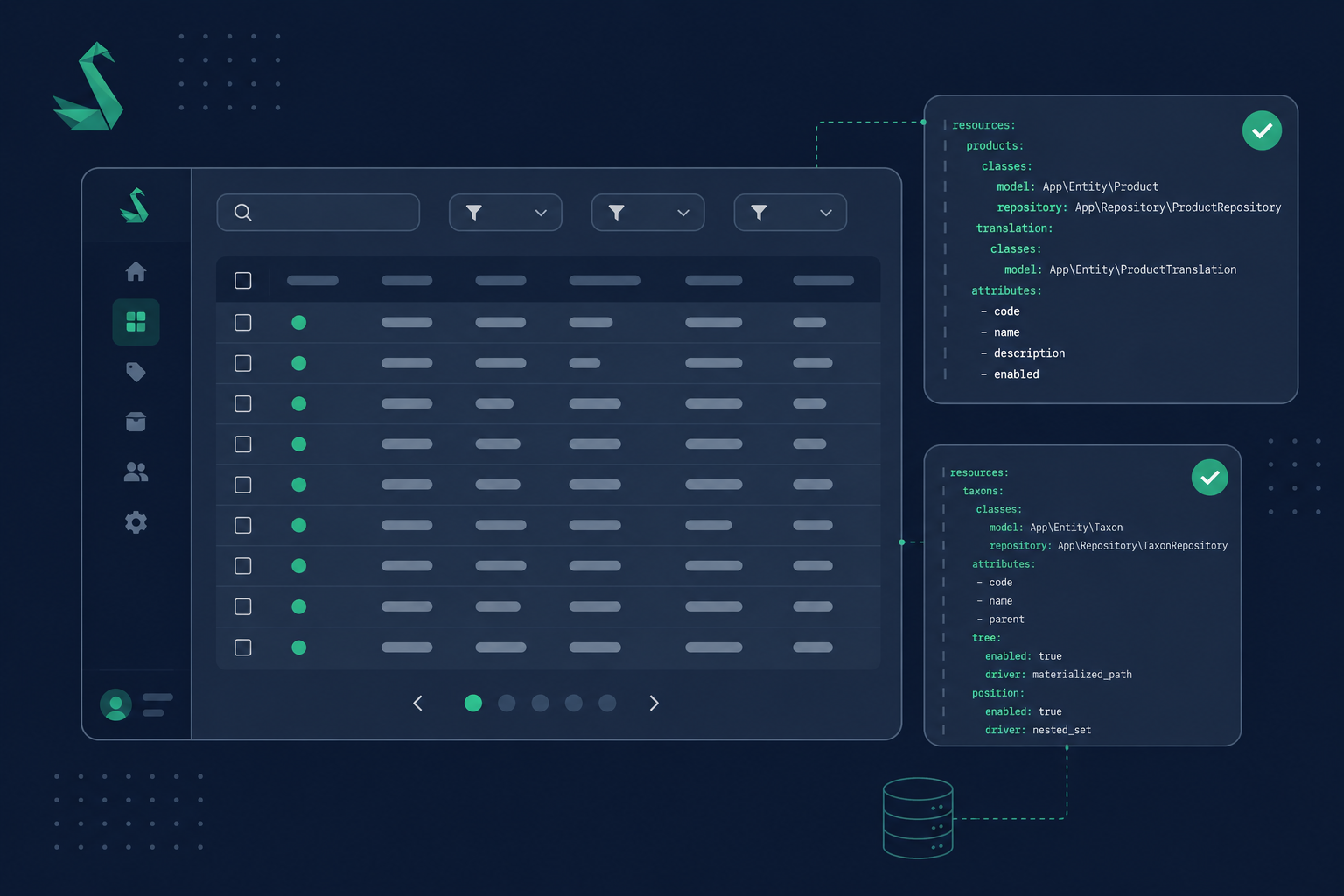Image resolution: width=1344 pixels, height=896 pixels.
Task: Click 'App\Entity\ProductTranslation' value
Action: pos(1143,269)
